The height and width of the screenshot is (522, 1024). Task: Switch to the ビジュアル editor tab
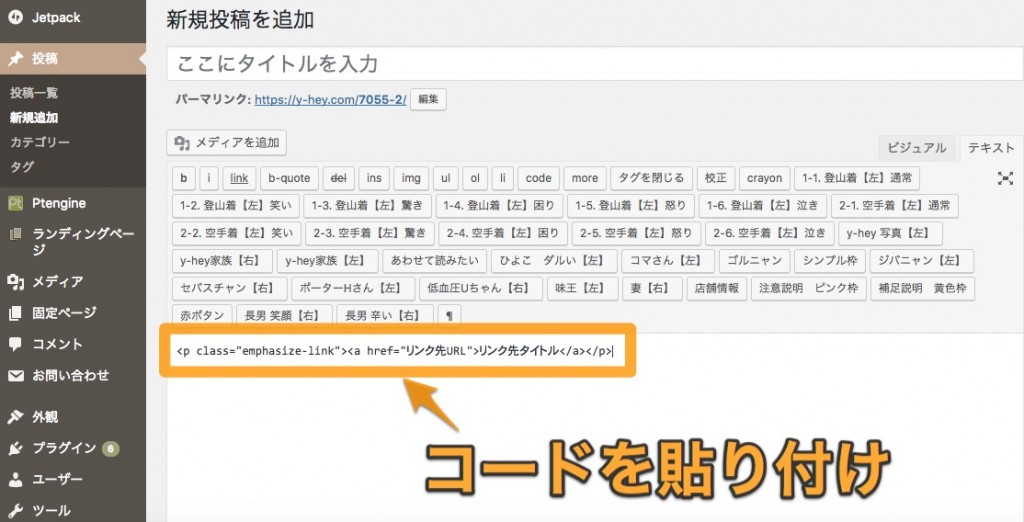pos(916,148)
